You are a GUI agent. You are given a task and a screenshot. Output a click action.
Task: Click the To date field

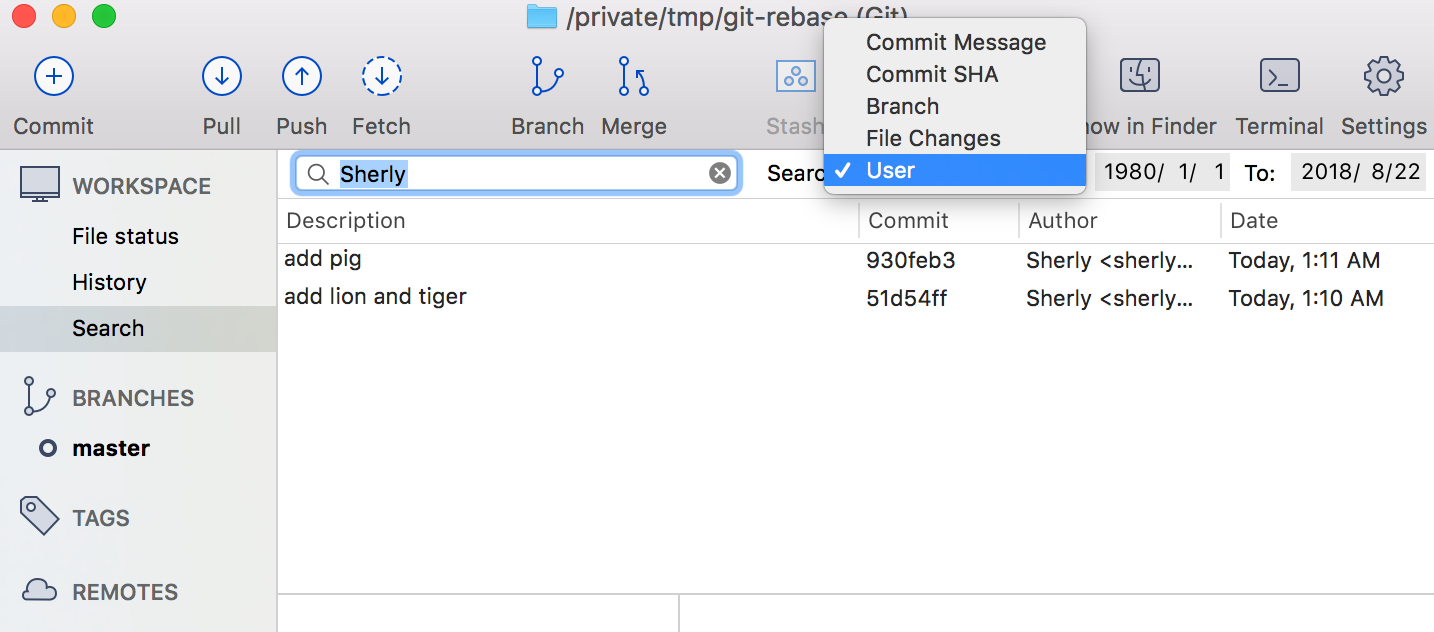(x=1360, y=172)
